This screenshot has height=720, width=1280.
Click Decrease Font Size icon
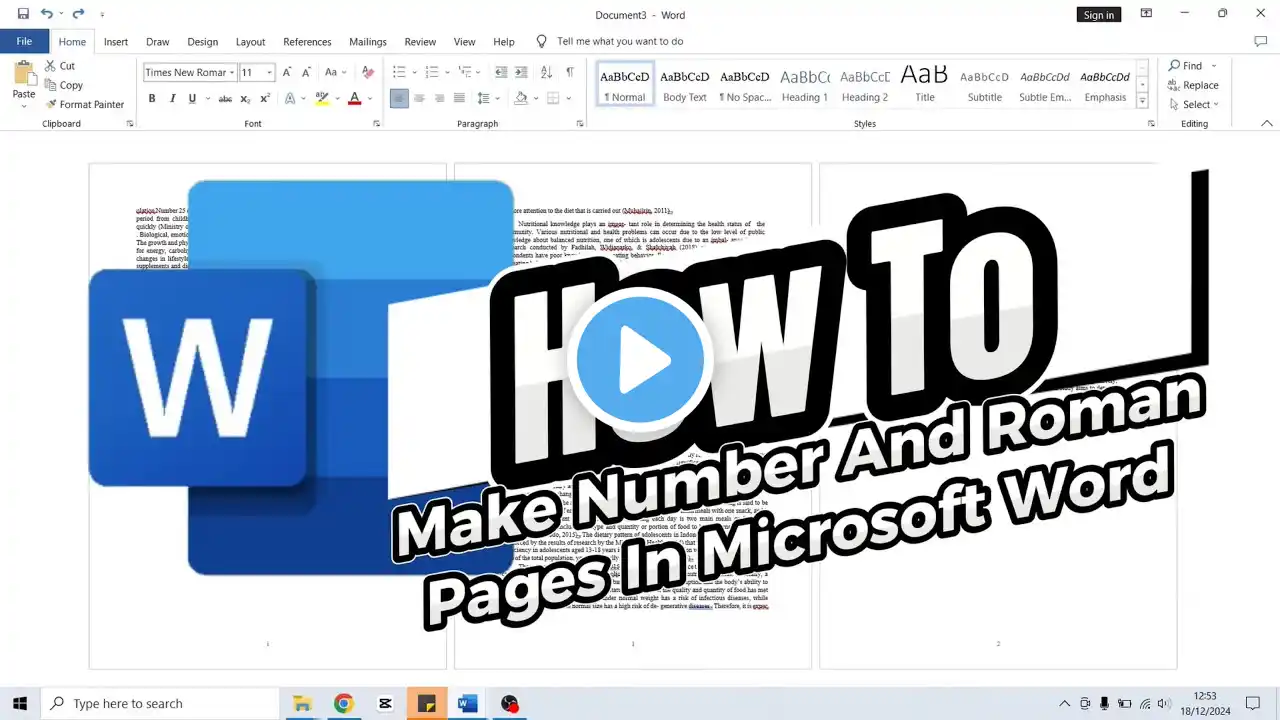306,72
